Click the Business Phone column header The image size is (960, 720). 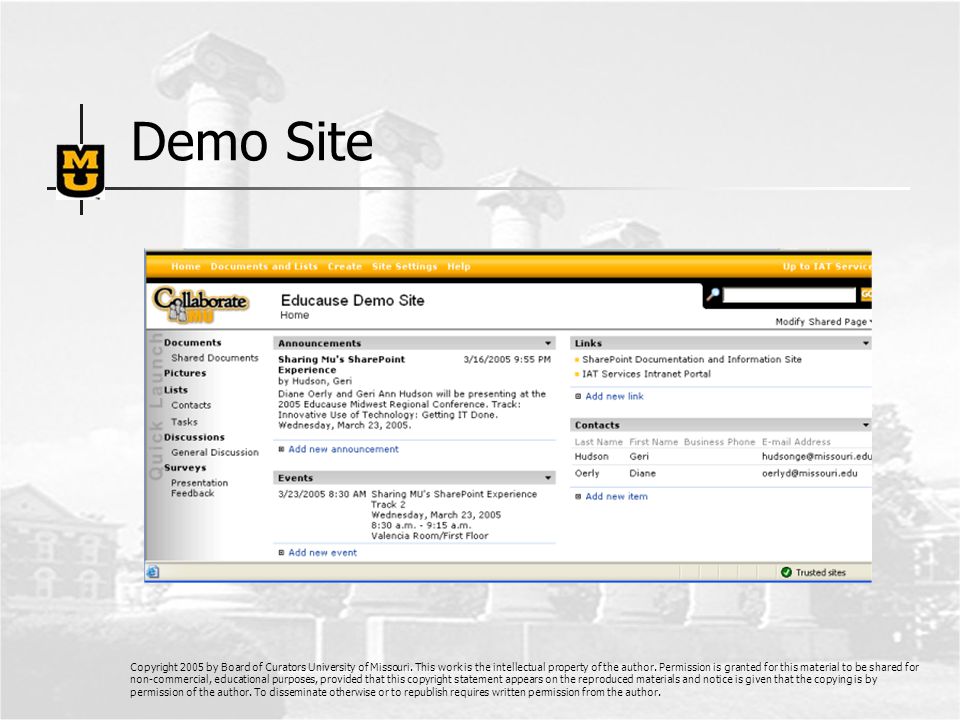click(x=719, y=442)
